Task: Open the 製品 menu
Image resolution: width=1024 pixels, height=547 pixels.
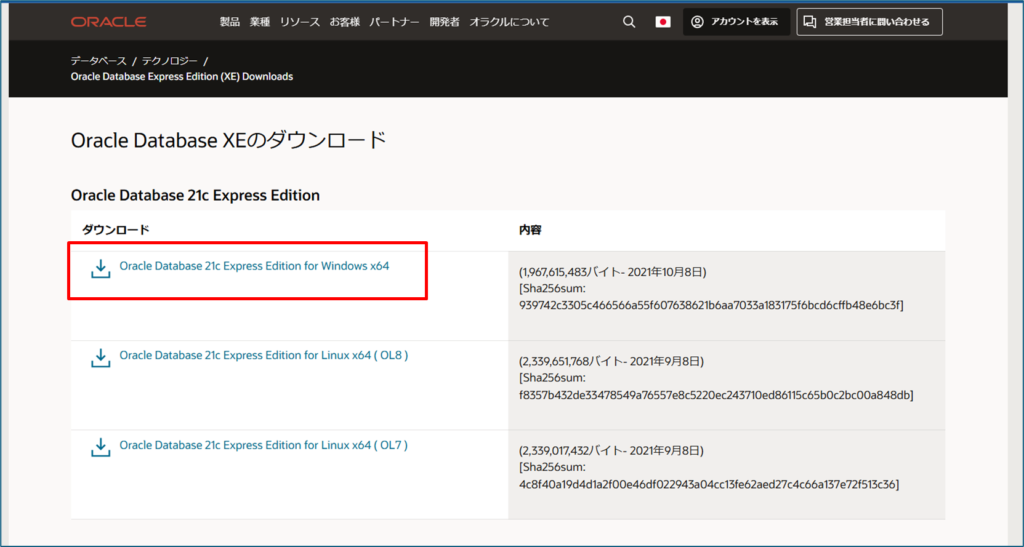Action: tap(230, 22)
